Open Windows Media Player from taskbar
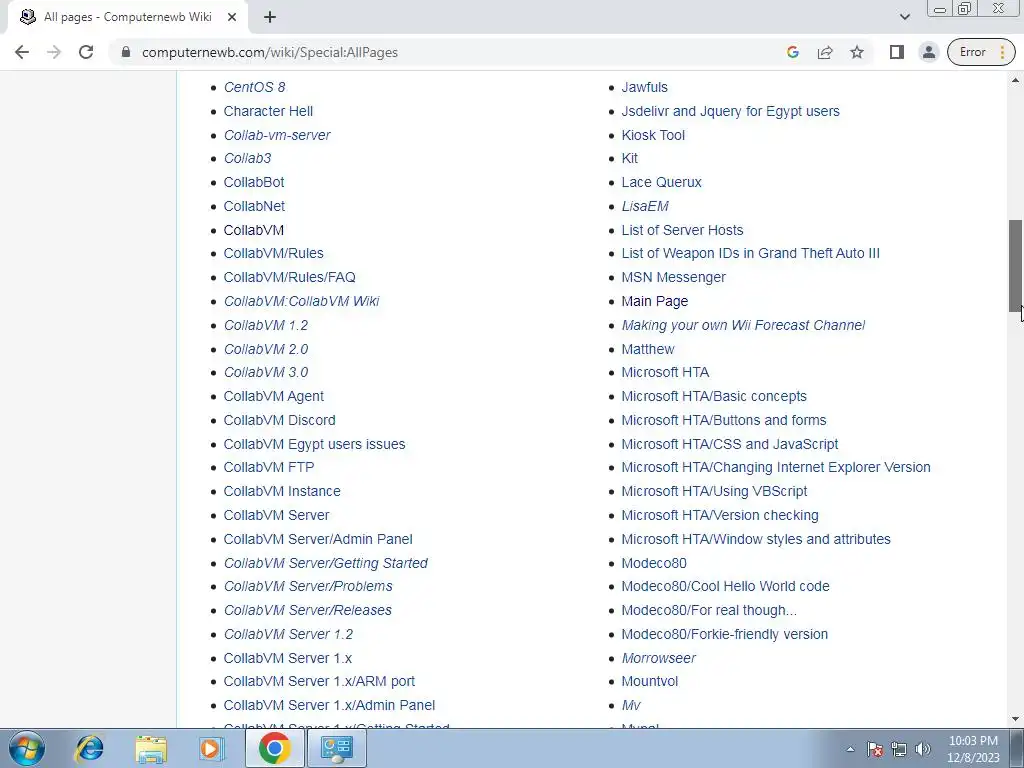The image size is (1024, 768). click(211, 748)
